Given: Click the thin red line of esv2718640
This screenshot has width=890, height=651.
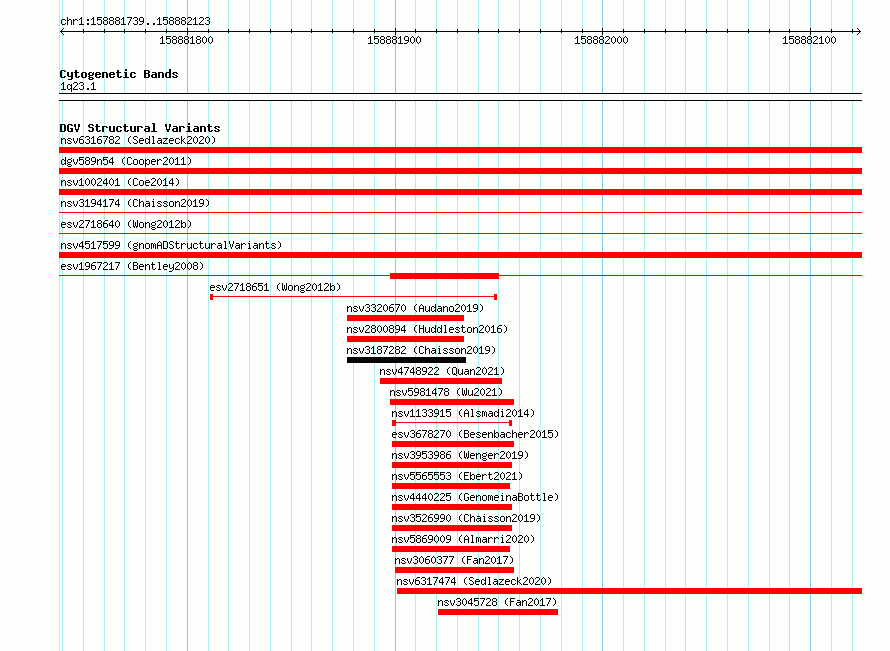Looking at the screenshot, I should pos(460,234).
